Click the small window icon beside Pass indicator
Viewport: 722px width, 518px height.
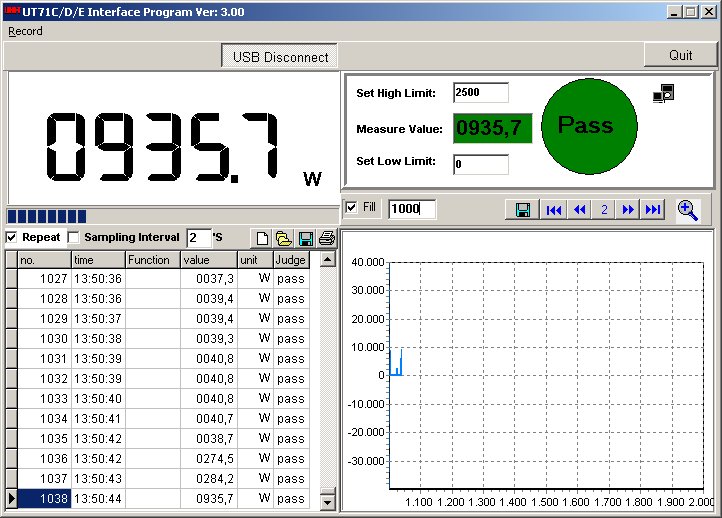(663, 93)
